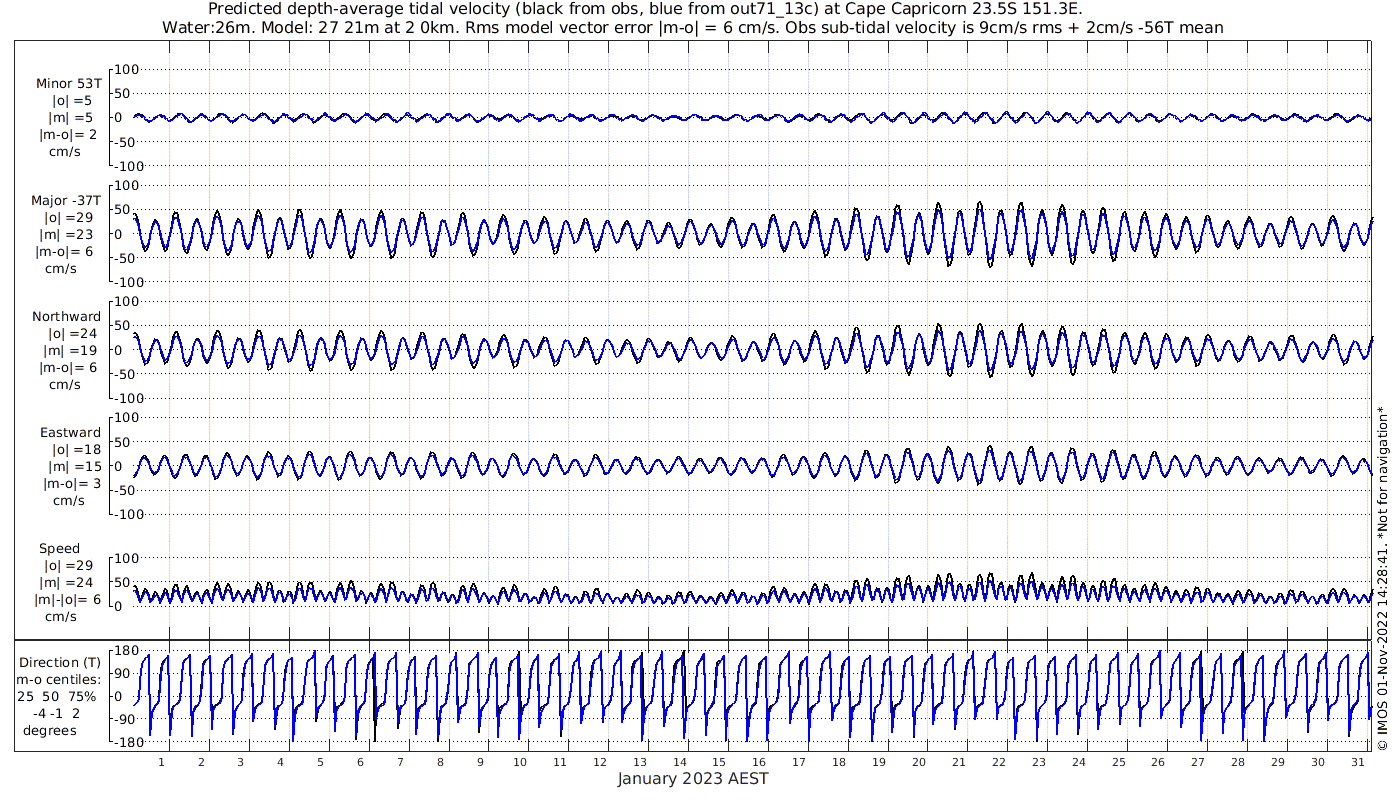
Task: Click the '25 50 75%' centile header
Action: click(57, 696)
